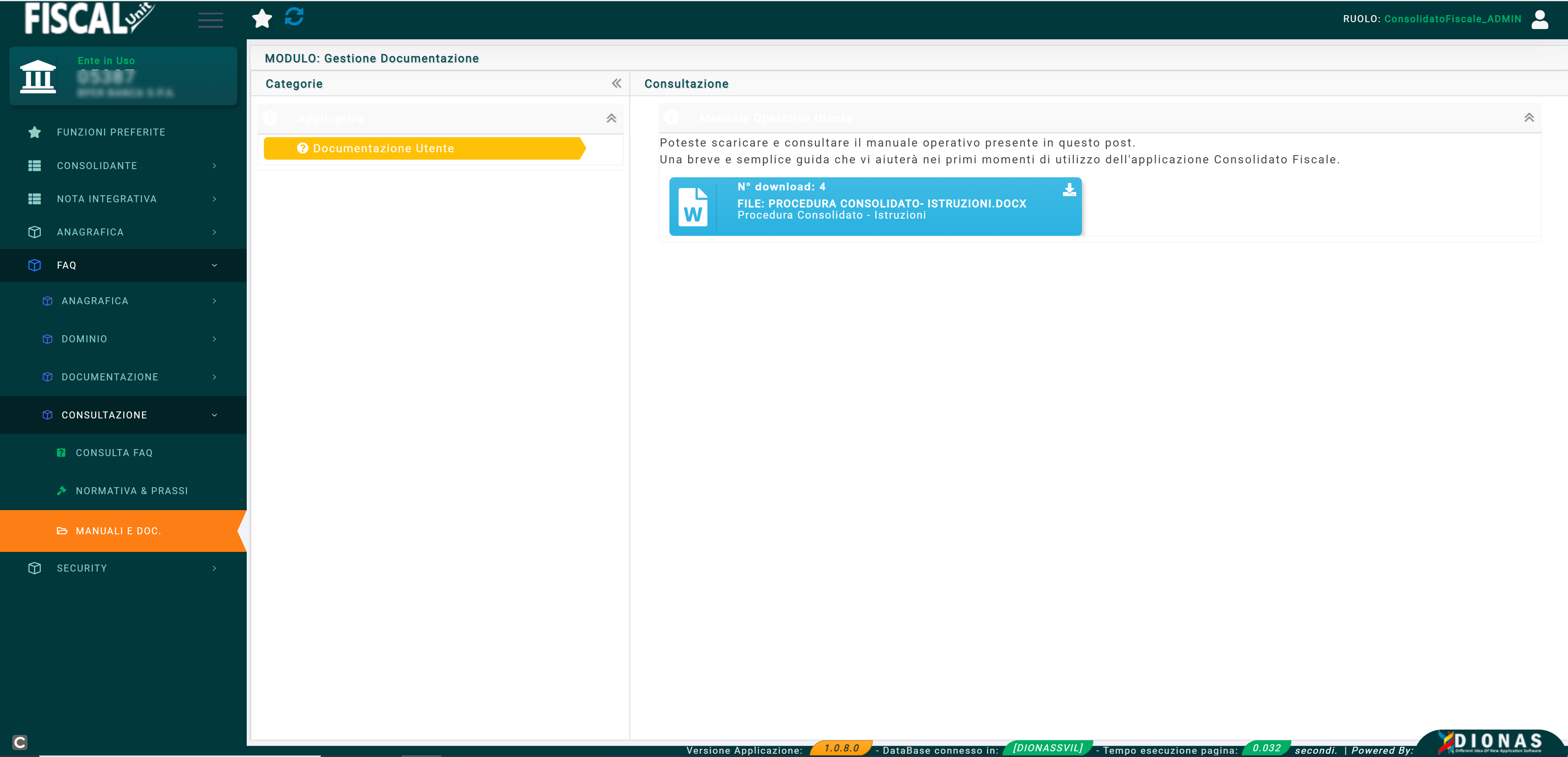1568x757 pixels.
Task: Click the cube icon beside Documentazione
Action: pos(47,377)
